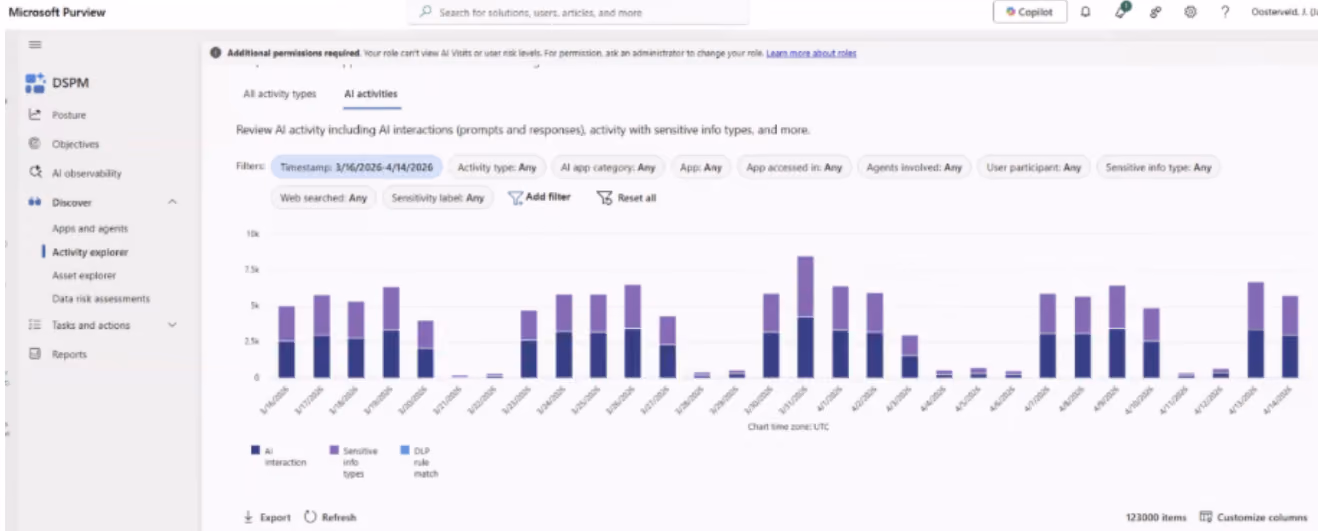This screenshot has height=531, width=1318.
Task: Open AI observability via its icon
Action: pyautogui.click(x=35, y=173)
